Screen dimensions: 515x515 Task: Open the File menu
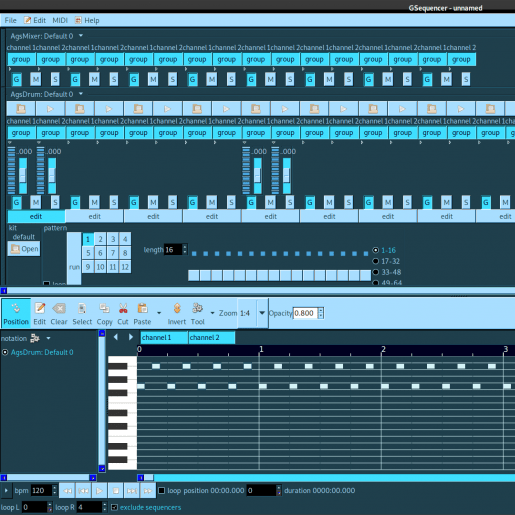[10, 20]
